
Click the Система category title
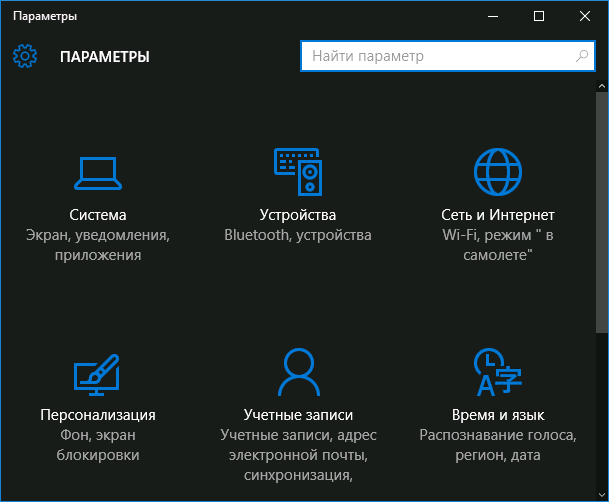click(x=98, y=215)
